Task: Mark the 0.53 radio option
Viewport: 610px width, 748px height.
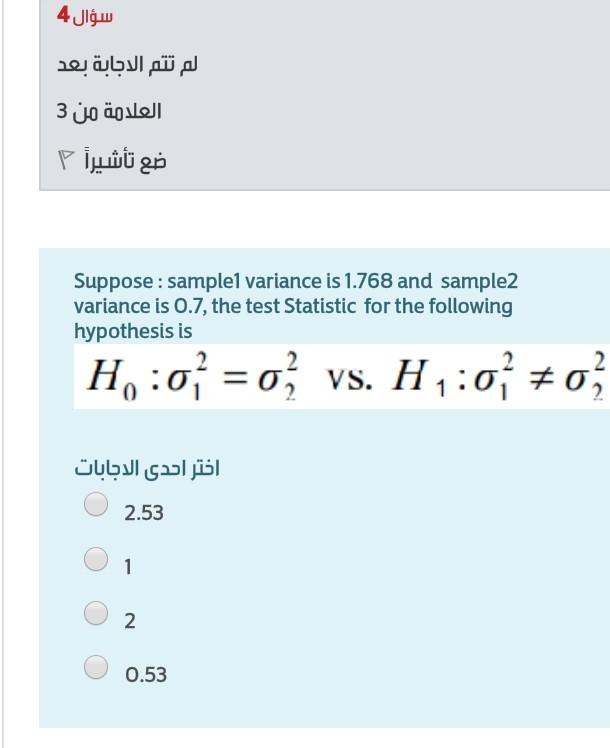Action: click(x=96, y=667)
